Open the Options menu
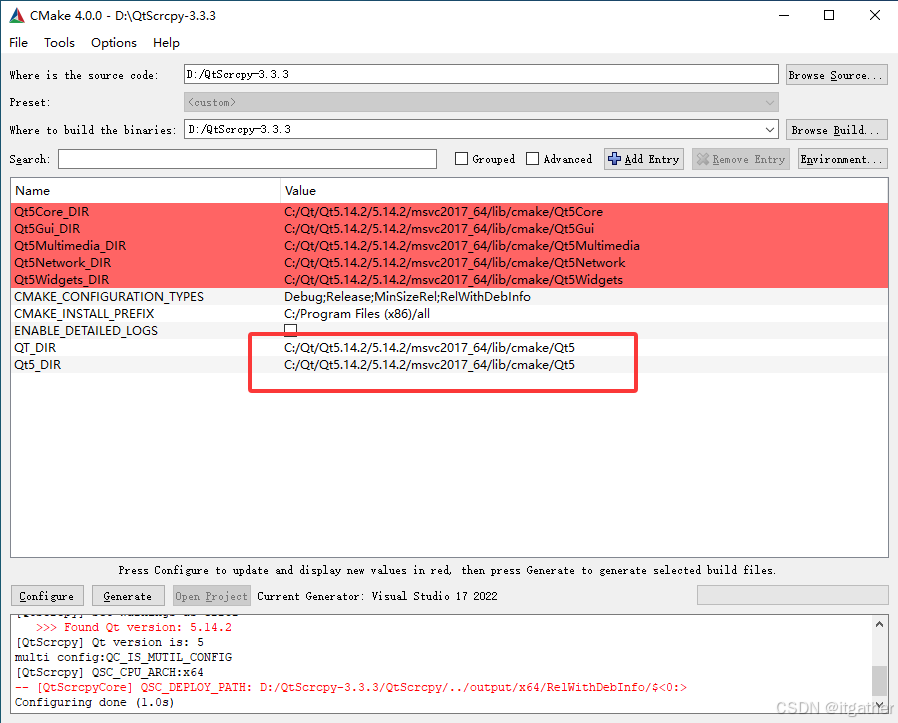 point(113,43)
